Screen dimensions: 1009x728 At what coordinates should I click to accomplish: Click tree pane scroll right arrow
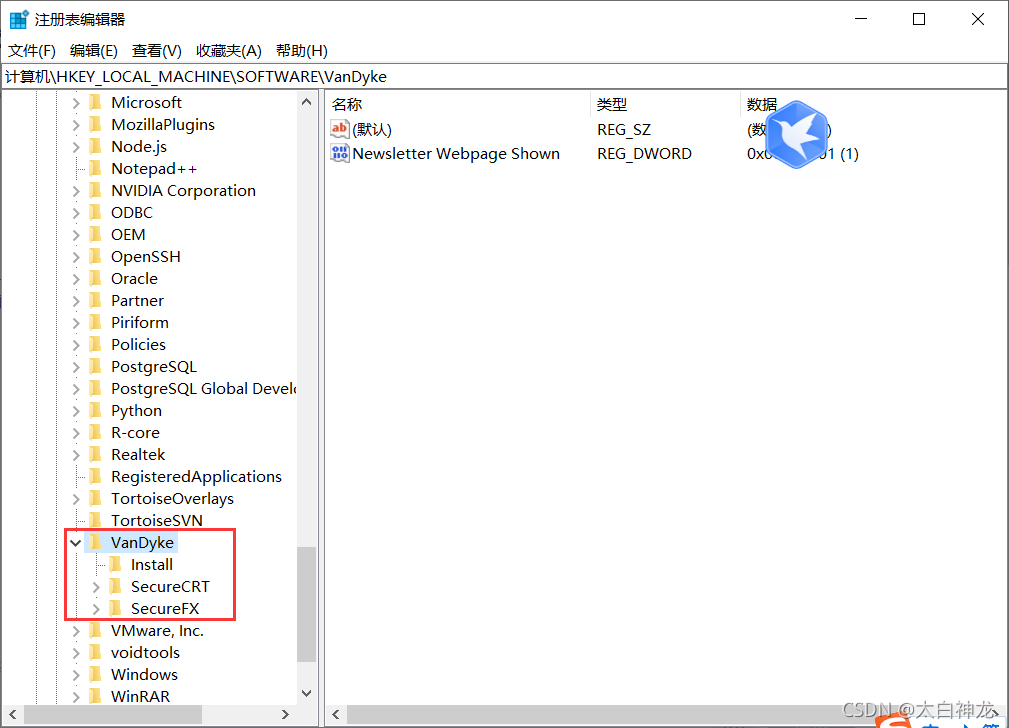pos(285,714)
